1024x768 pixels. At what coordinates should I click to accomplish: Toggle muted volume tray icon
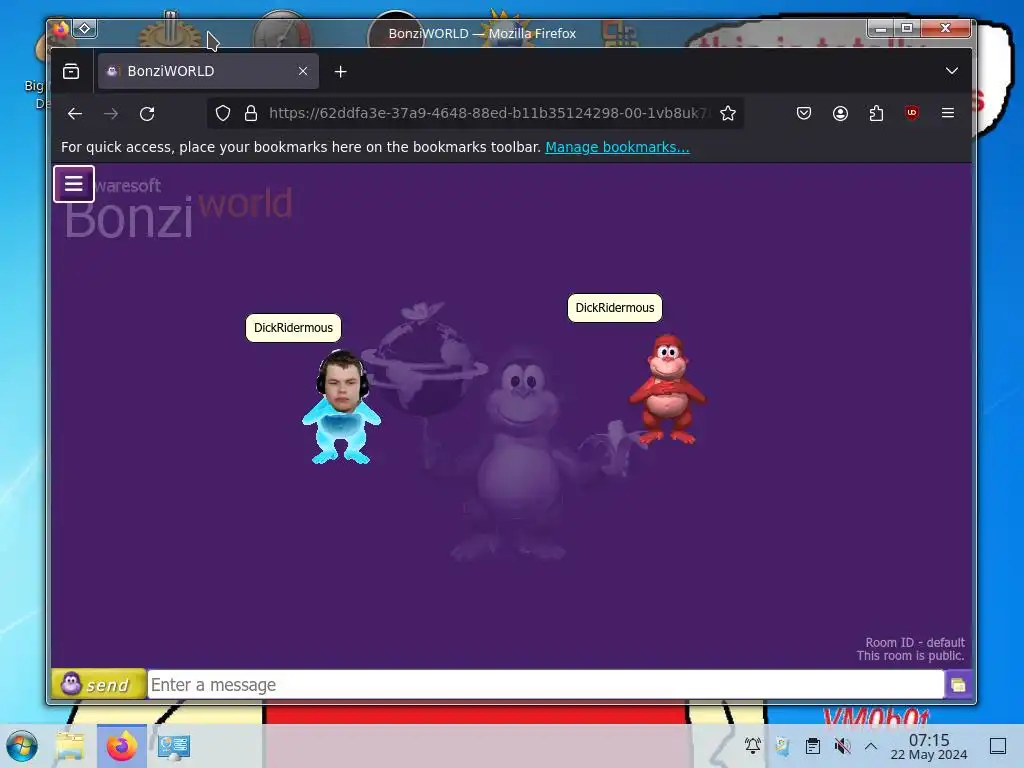pyautogui.click(x=842, y=746)
